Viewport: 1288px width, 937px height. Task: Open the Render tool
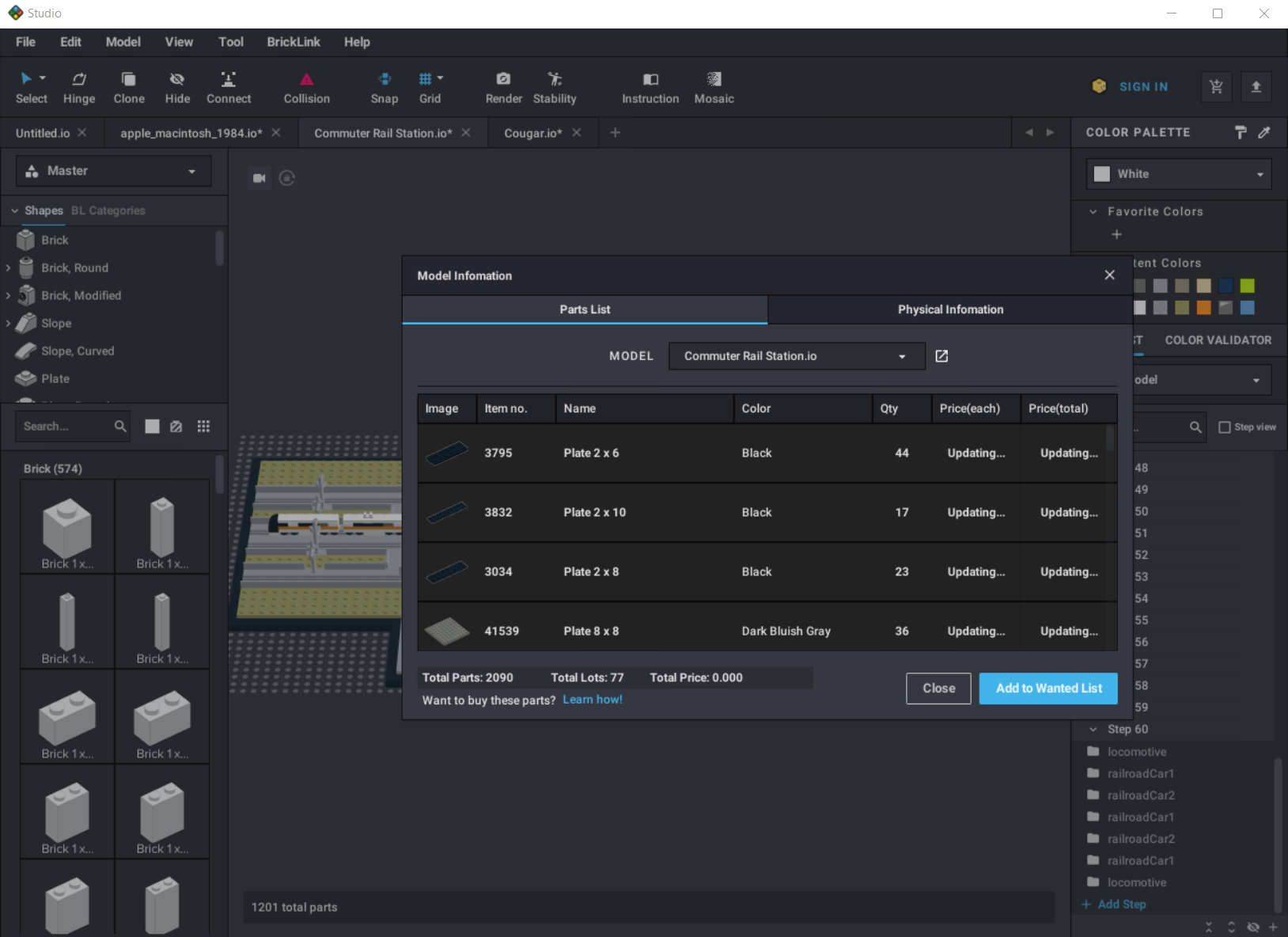[503, 87]
